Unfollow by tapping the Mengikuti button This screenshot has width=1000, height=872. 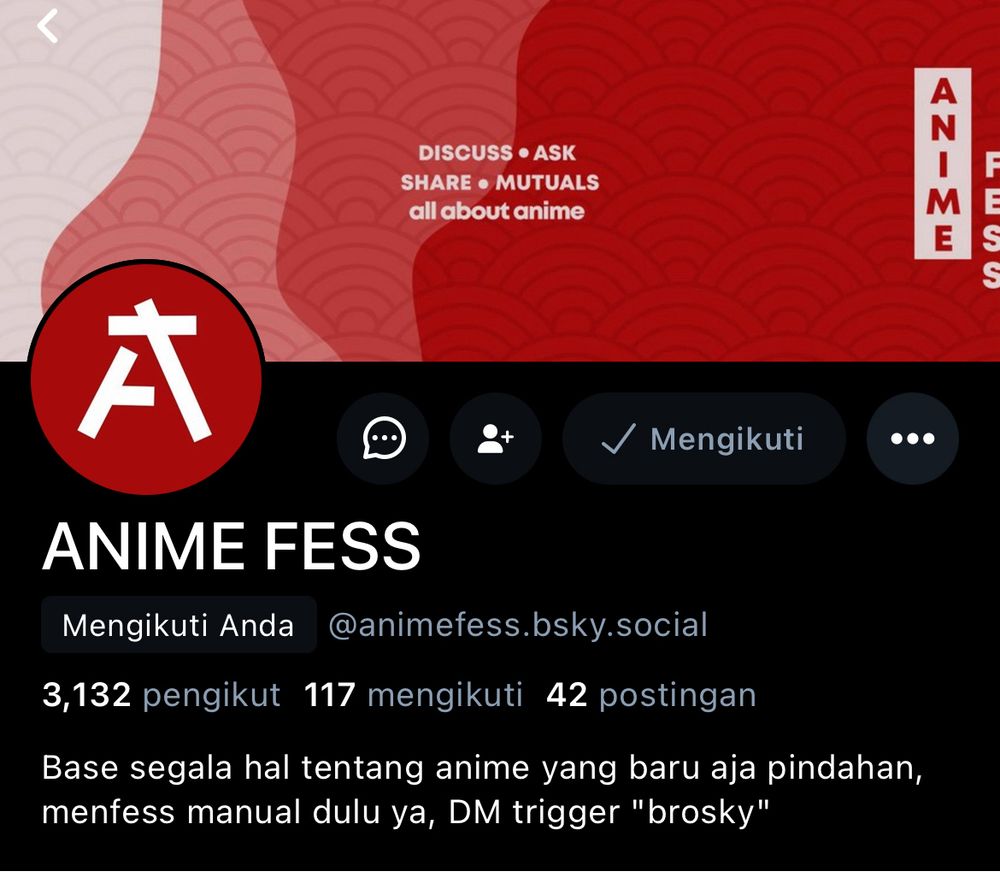[704, 438]
